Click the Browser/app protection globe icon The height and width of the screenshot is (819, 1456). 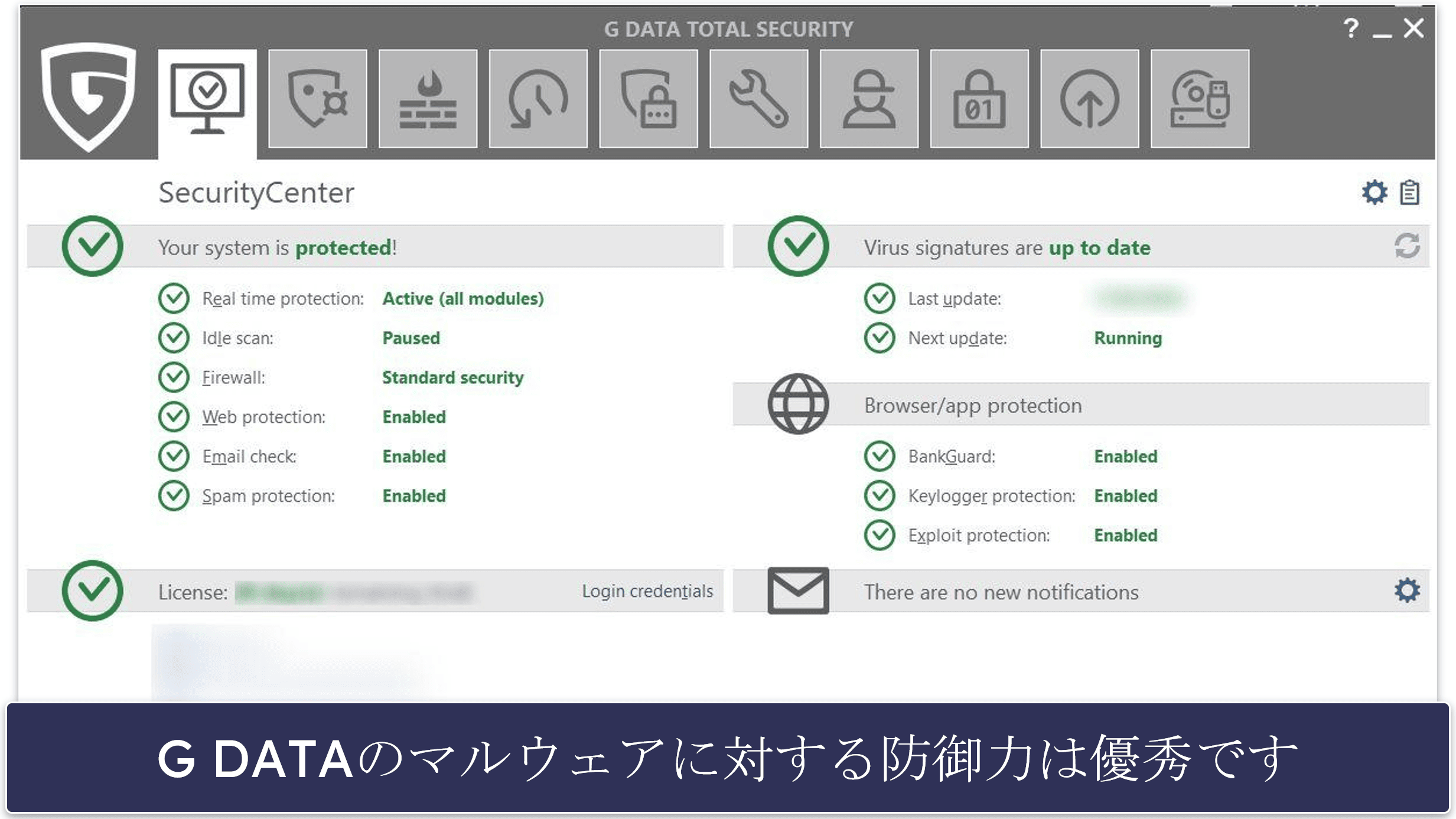click(798, 404)
